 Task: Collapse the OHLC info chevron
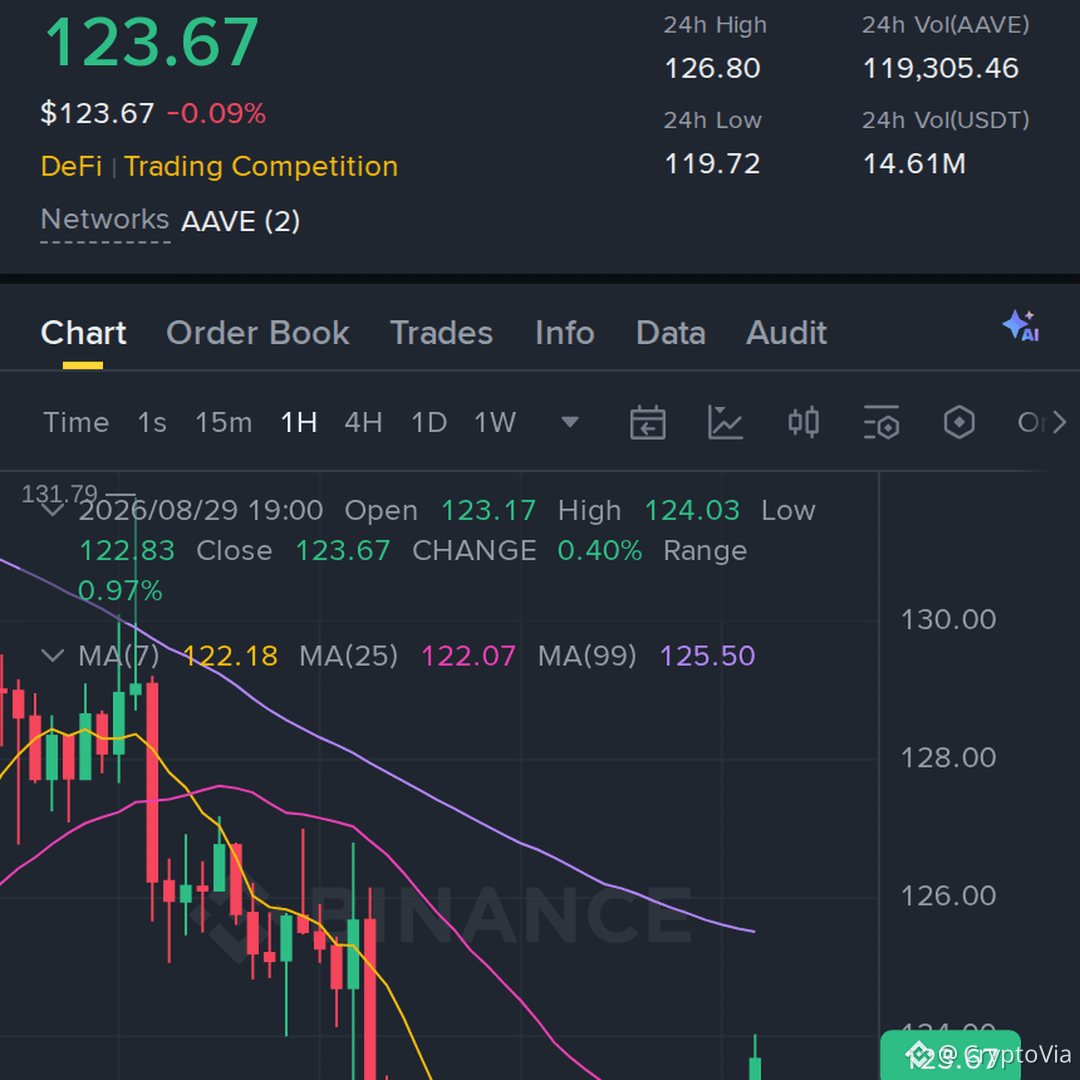(x=53, y=510)
